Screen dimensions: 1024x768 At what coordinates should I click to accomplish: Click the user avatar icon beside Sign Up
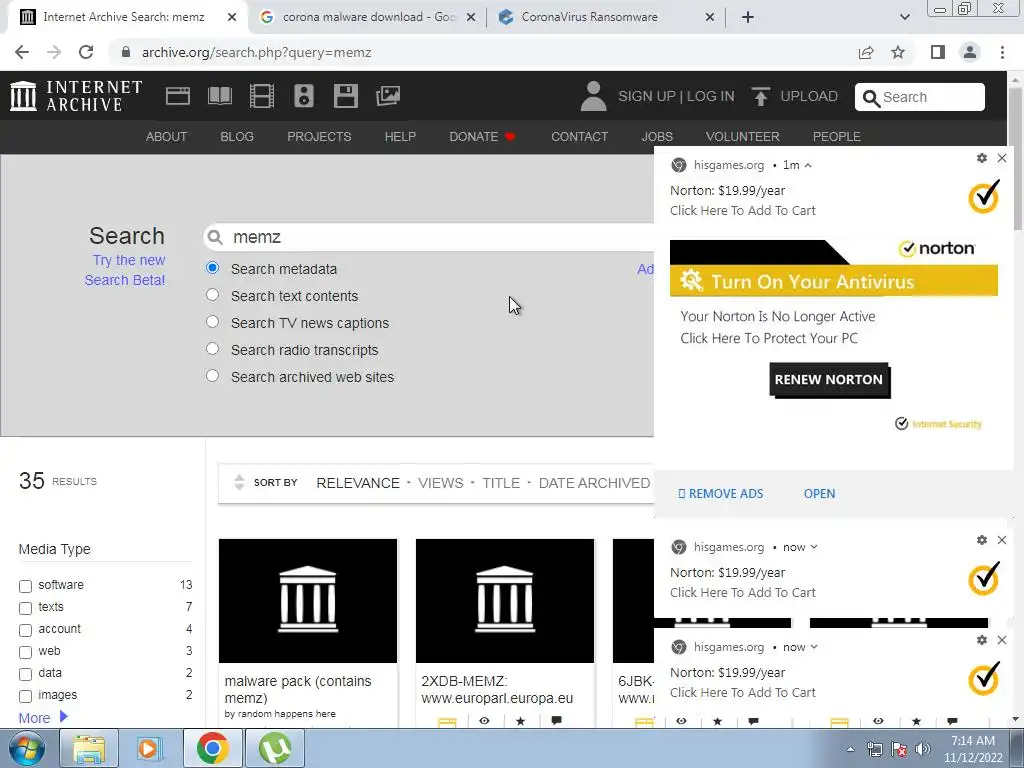tap(593, 96)
